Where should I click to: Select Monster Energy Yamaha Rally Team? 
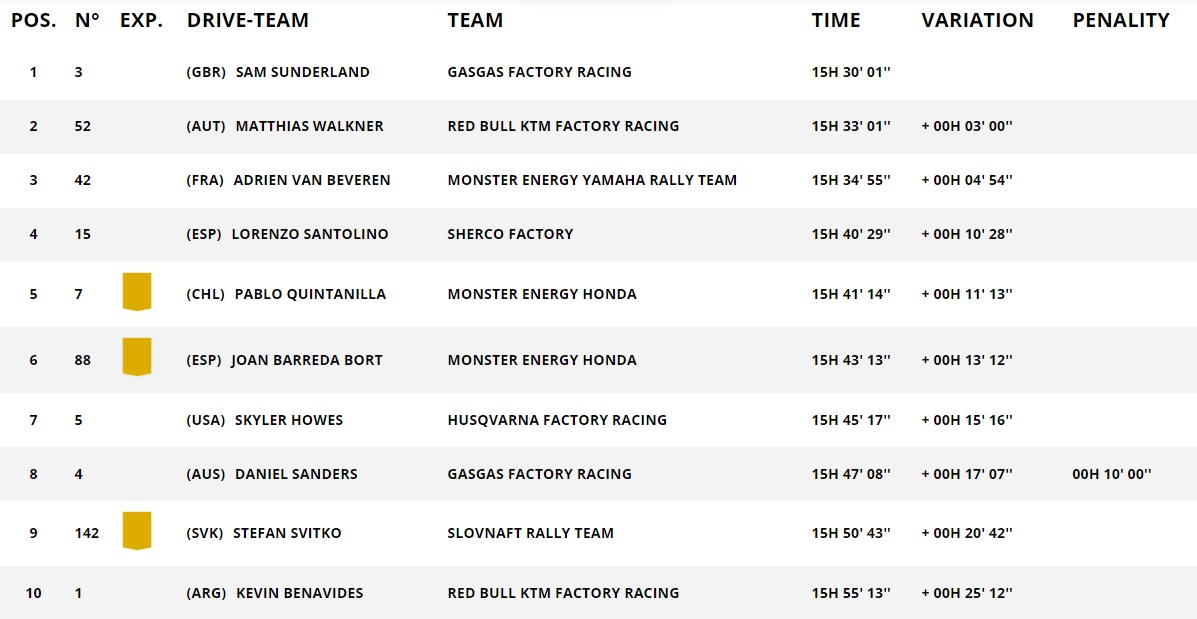click(592, 180)
